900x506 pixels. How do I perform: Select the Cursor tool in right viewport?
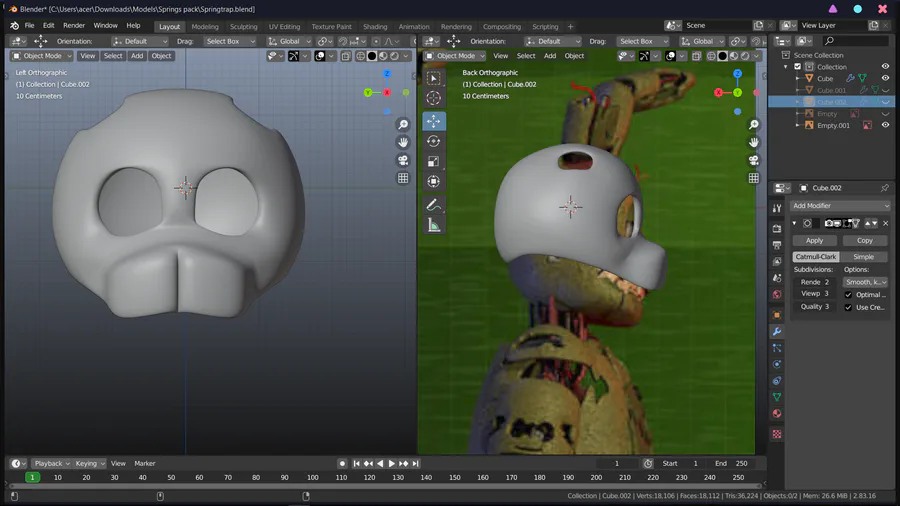(x=433, y=98)
